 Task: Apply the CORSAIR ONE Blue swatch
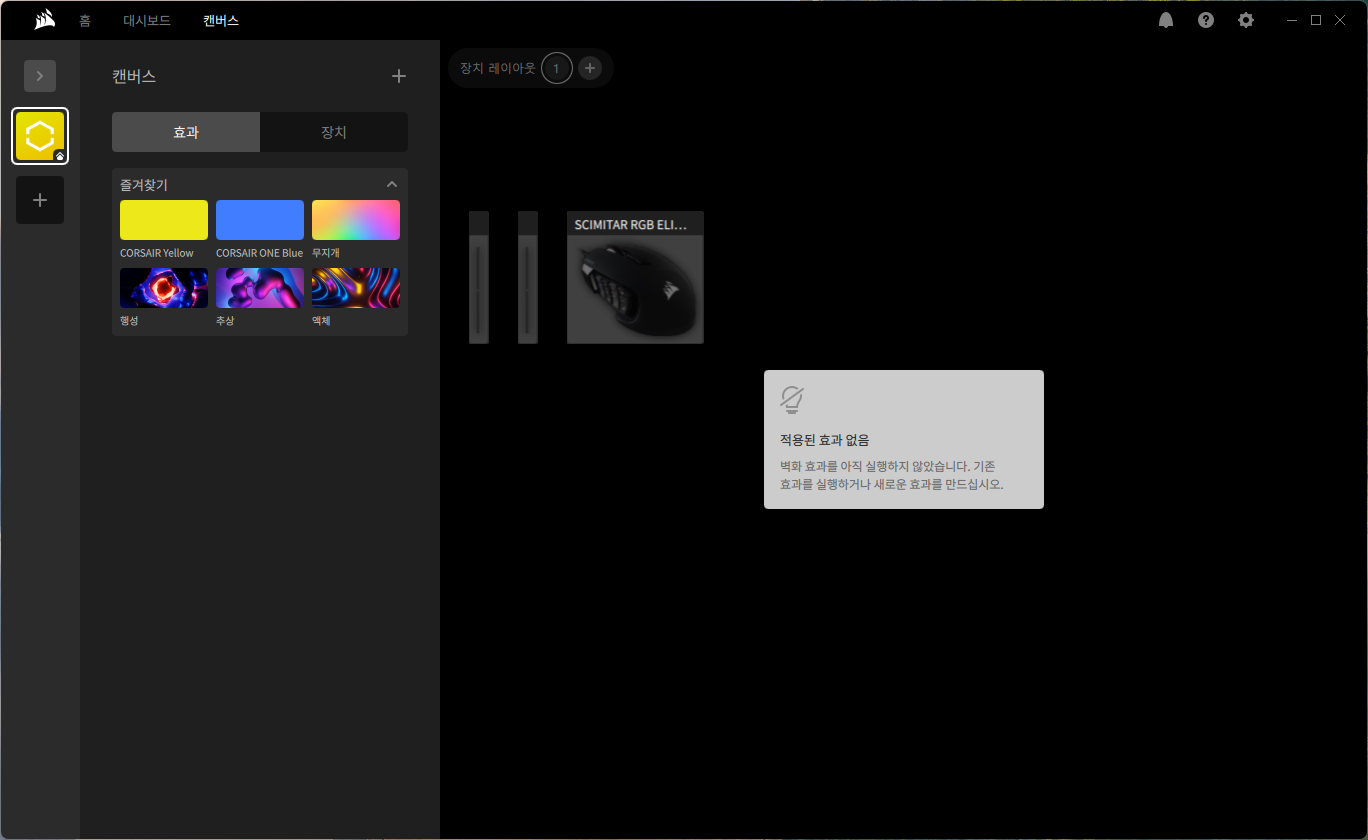pos(260,220)
